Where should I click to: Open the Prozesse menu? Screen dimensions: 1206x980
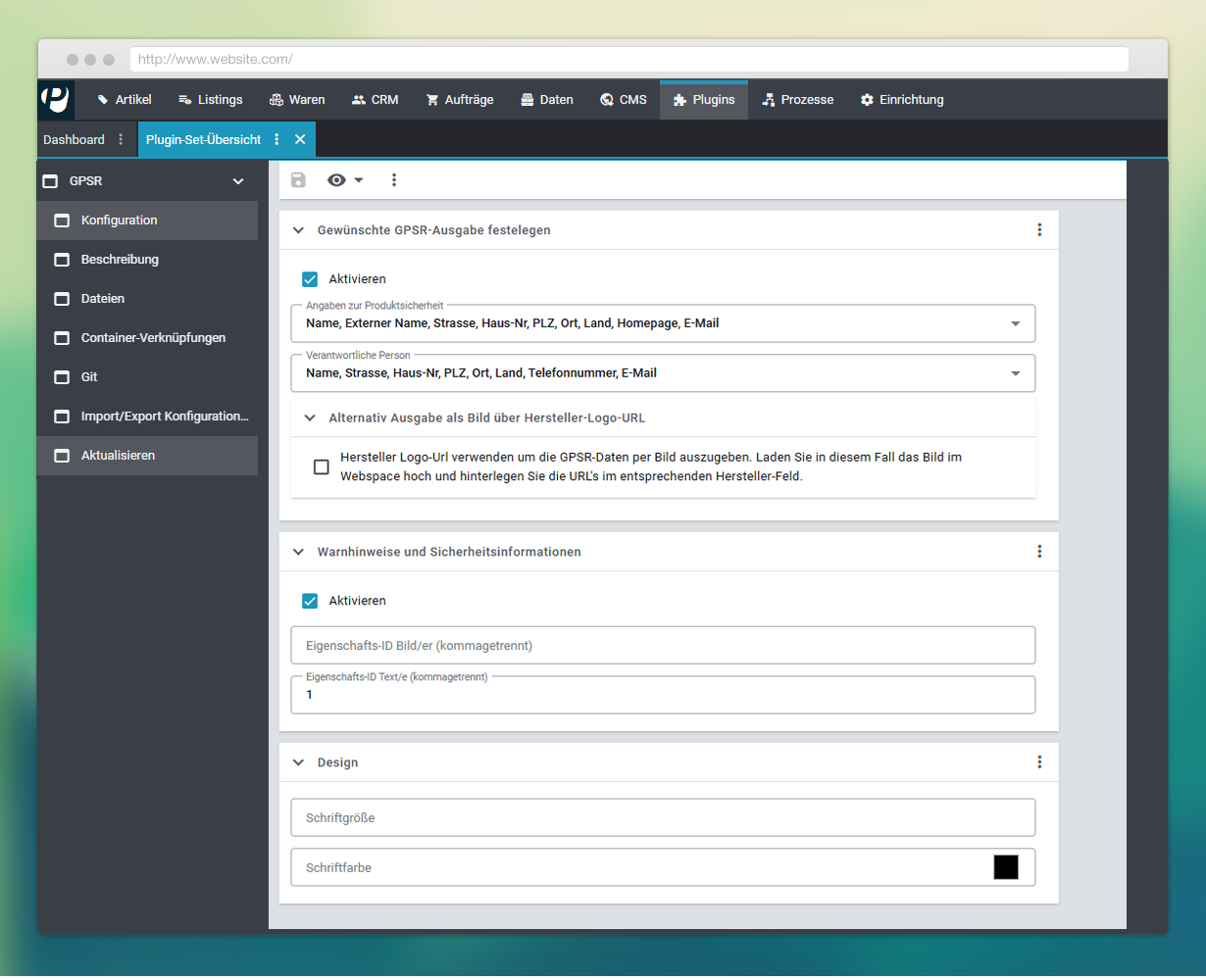(x=797, y=100)
